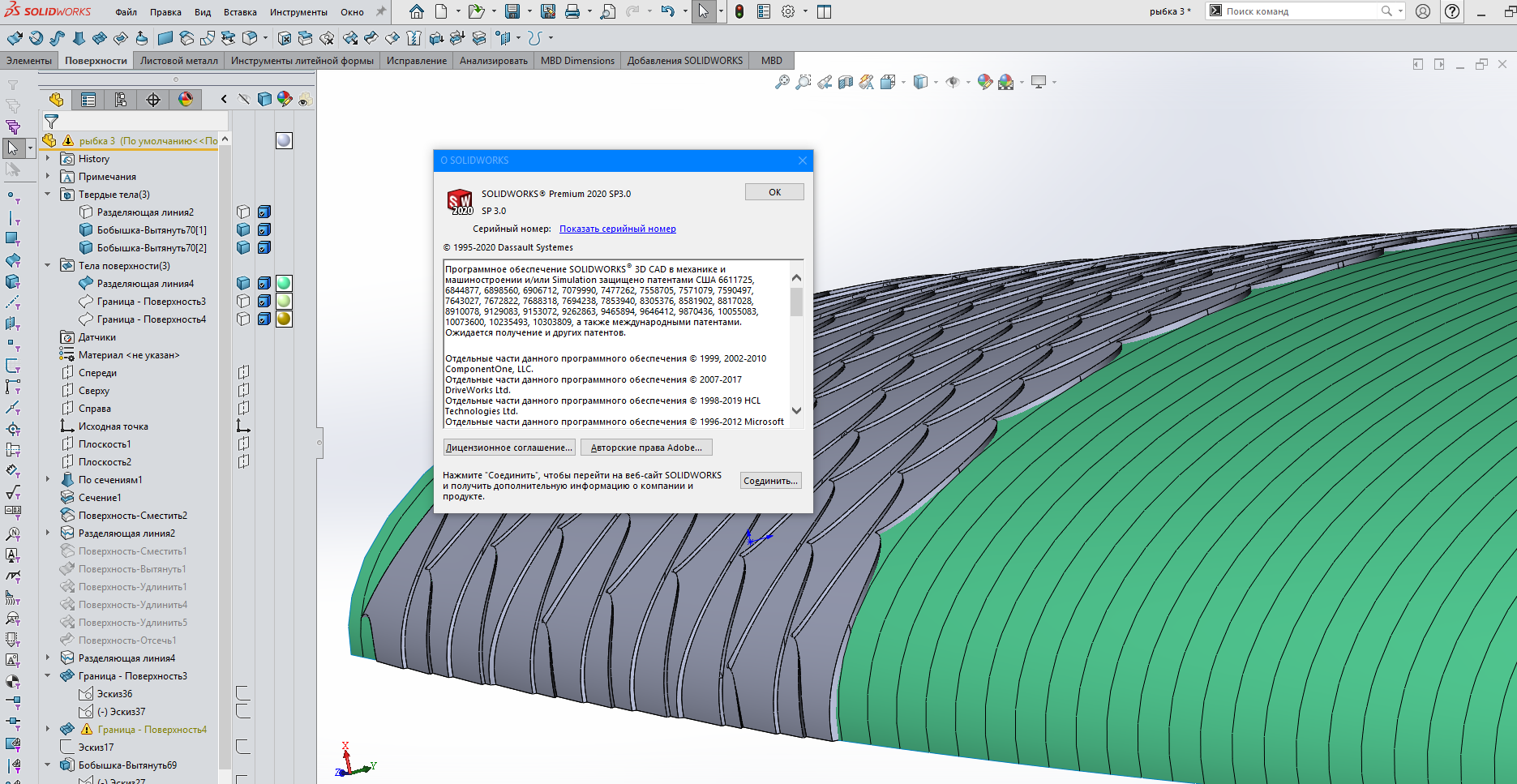Image resolution: width=1517 pixels, height=784 pixels.
Task: Toggle visibility of Сверху plane
Action: coord(243,390)
